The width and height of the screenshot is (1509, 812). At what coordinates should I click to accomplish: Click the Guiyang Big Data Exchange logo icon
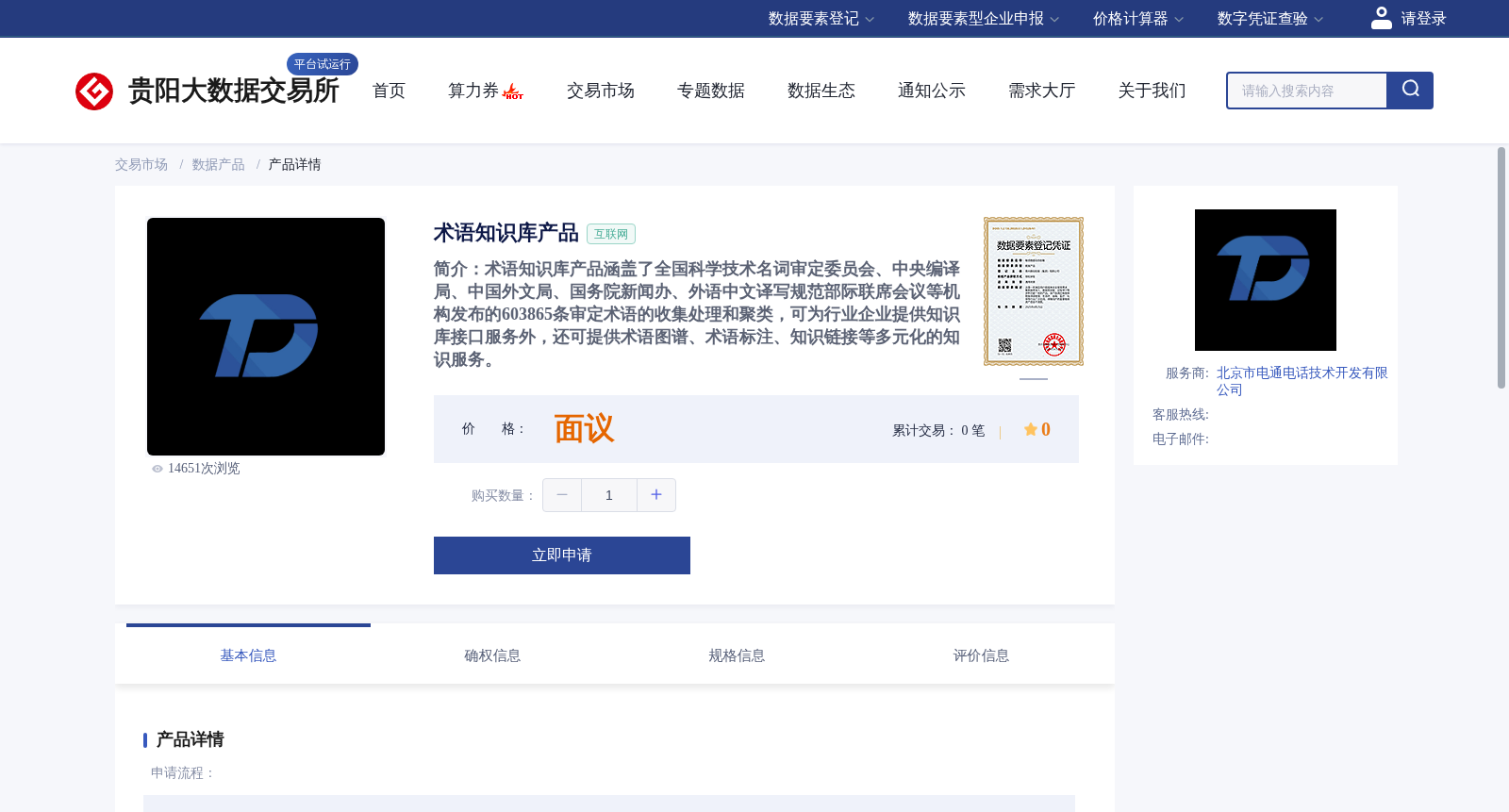coord(94,91)
